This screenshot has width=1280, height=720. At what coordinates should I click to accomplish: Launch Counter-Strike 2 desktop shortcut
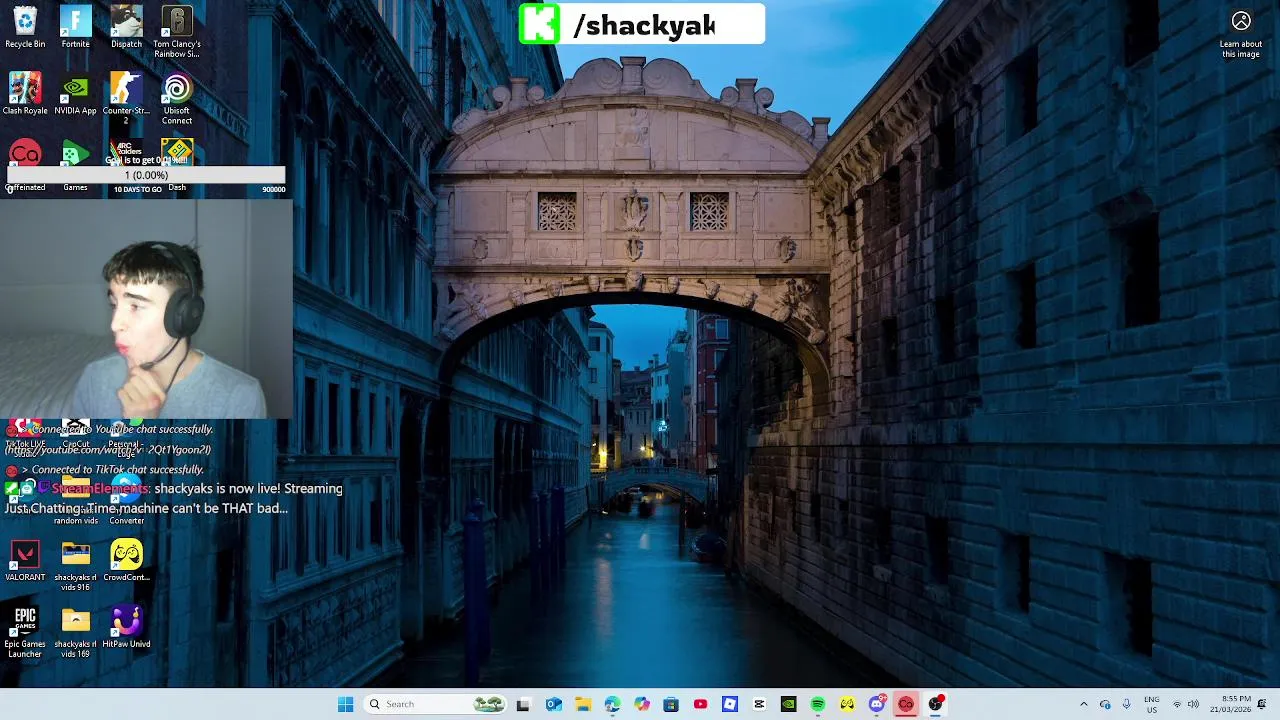[126, 98]
